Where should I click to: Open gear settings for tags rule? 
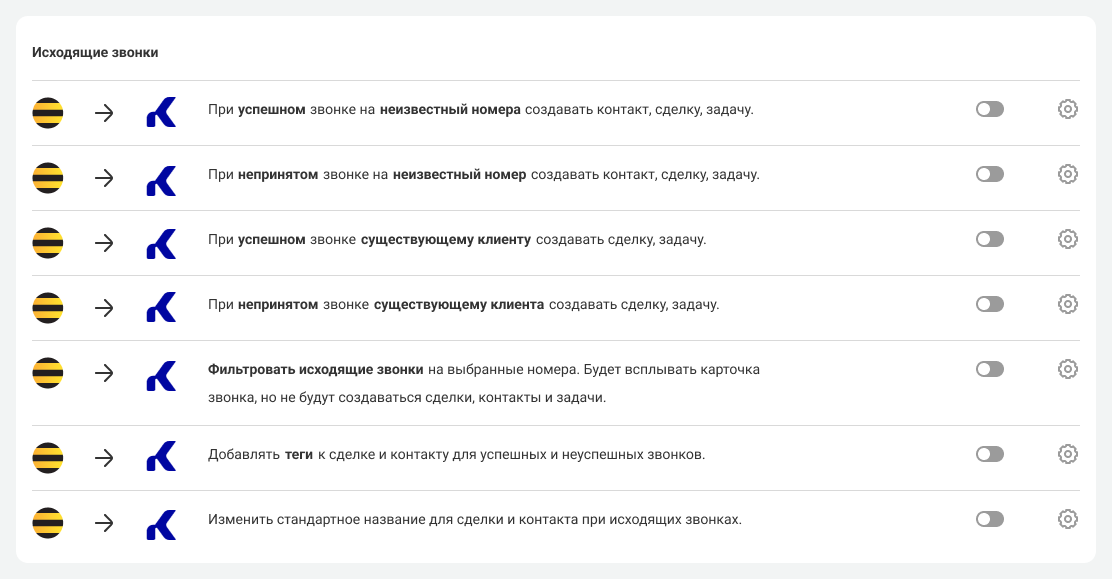point(1067,454)
